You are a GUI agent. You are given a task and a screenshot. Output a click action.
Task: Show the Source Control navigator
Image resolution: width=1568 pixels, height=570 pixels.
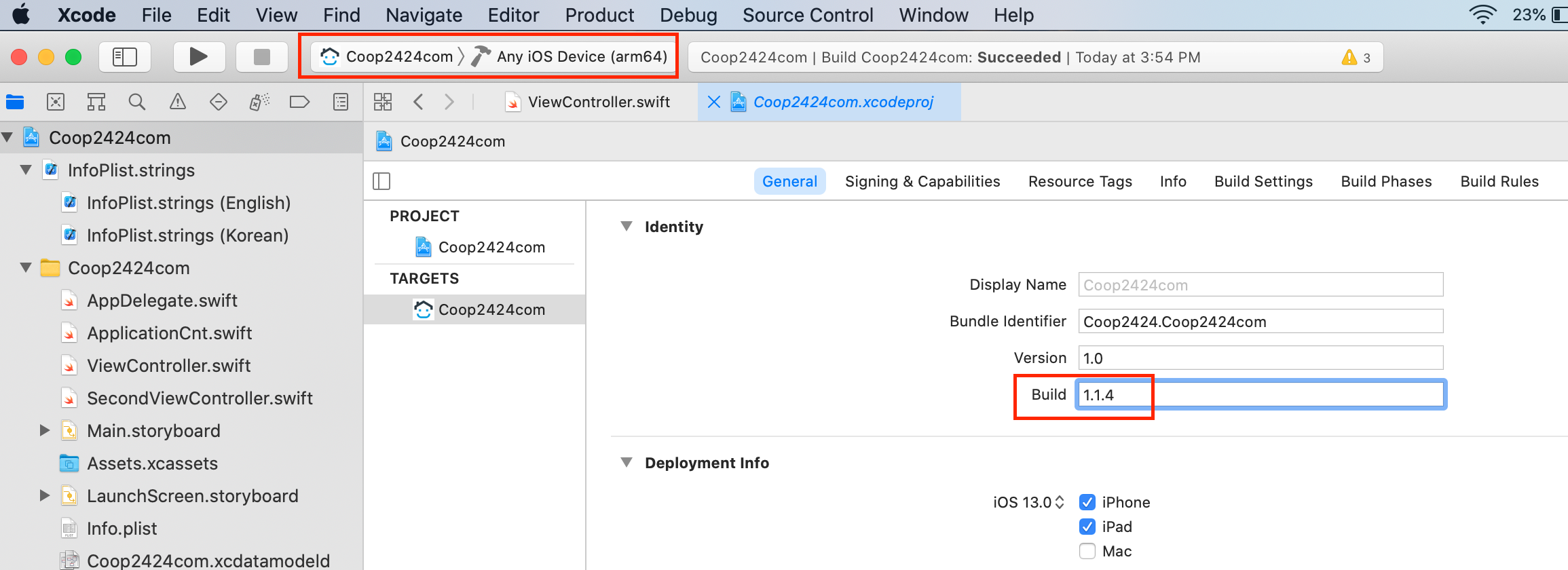[56, 102]
